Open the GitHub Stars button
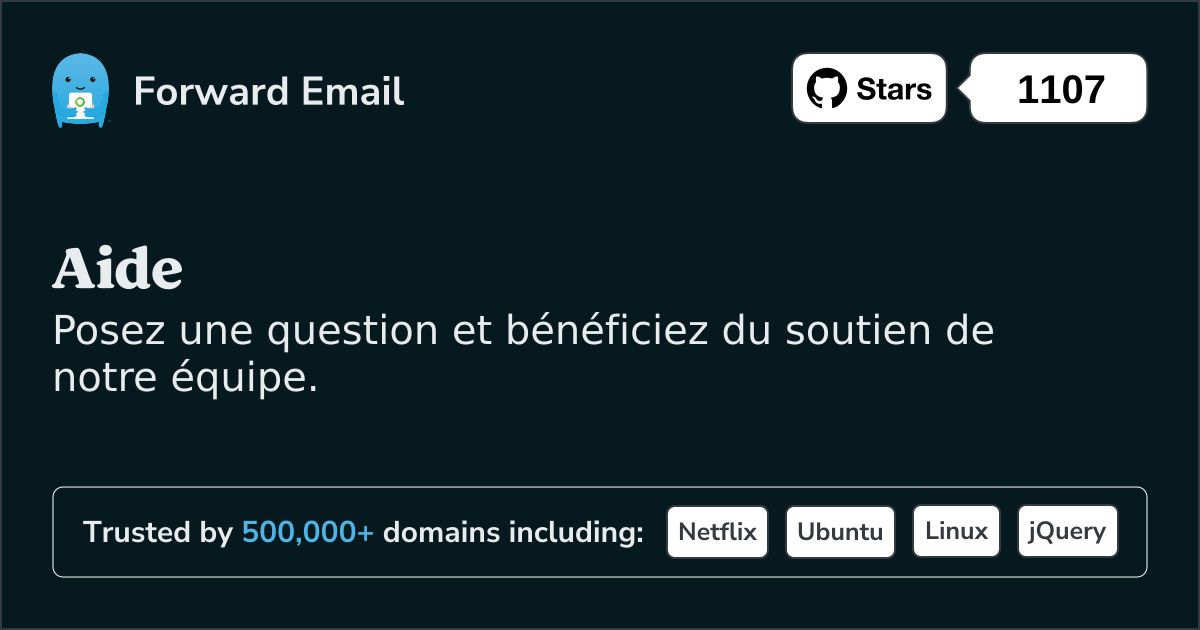1200x630 pixels. [x=869, y=88]
